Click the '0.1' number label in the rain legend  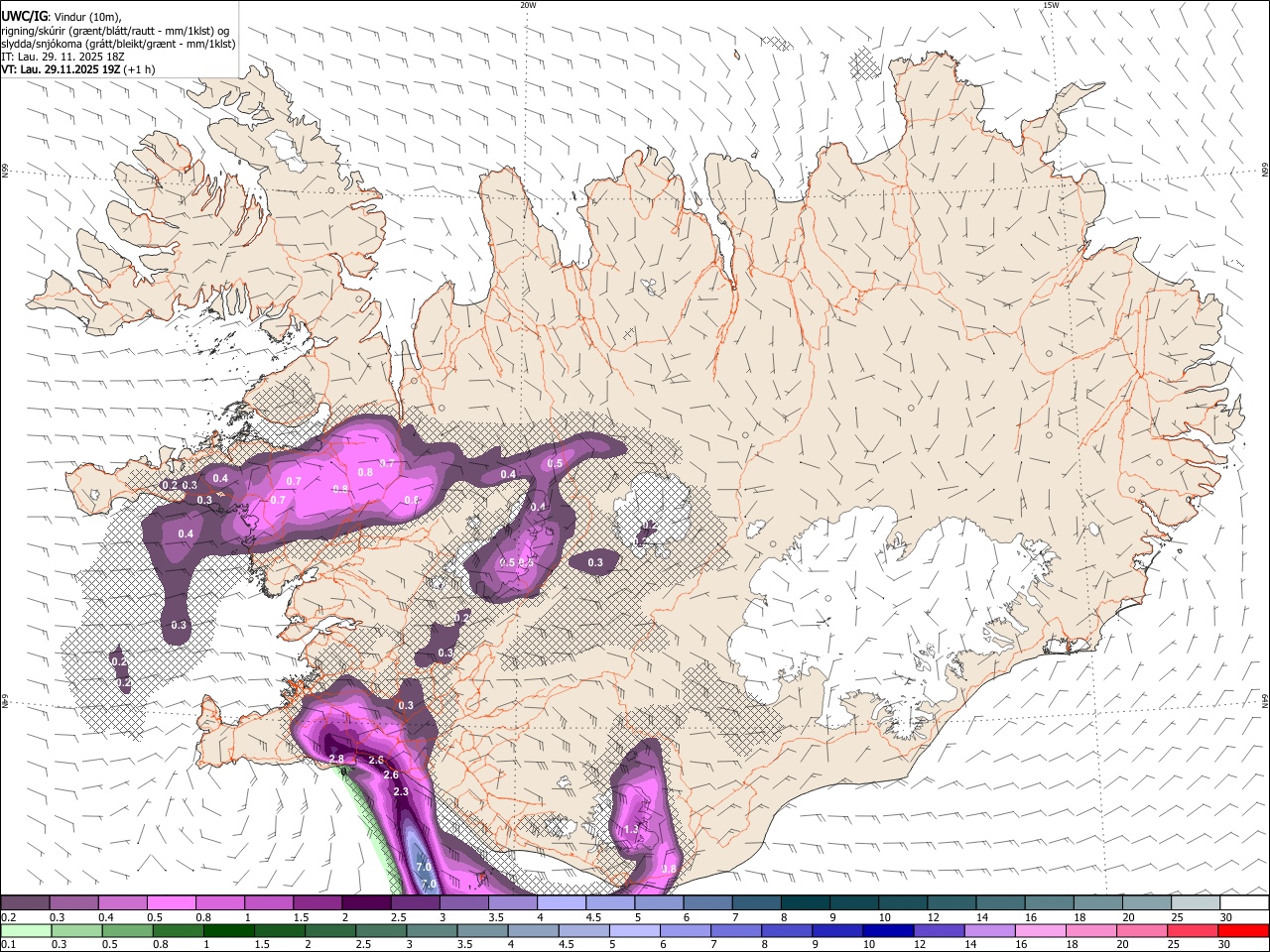[x=9, y=945]
